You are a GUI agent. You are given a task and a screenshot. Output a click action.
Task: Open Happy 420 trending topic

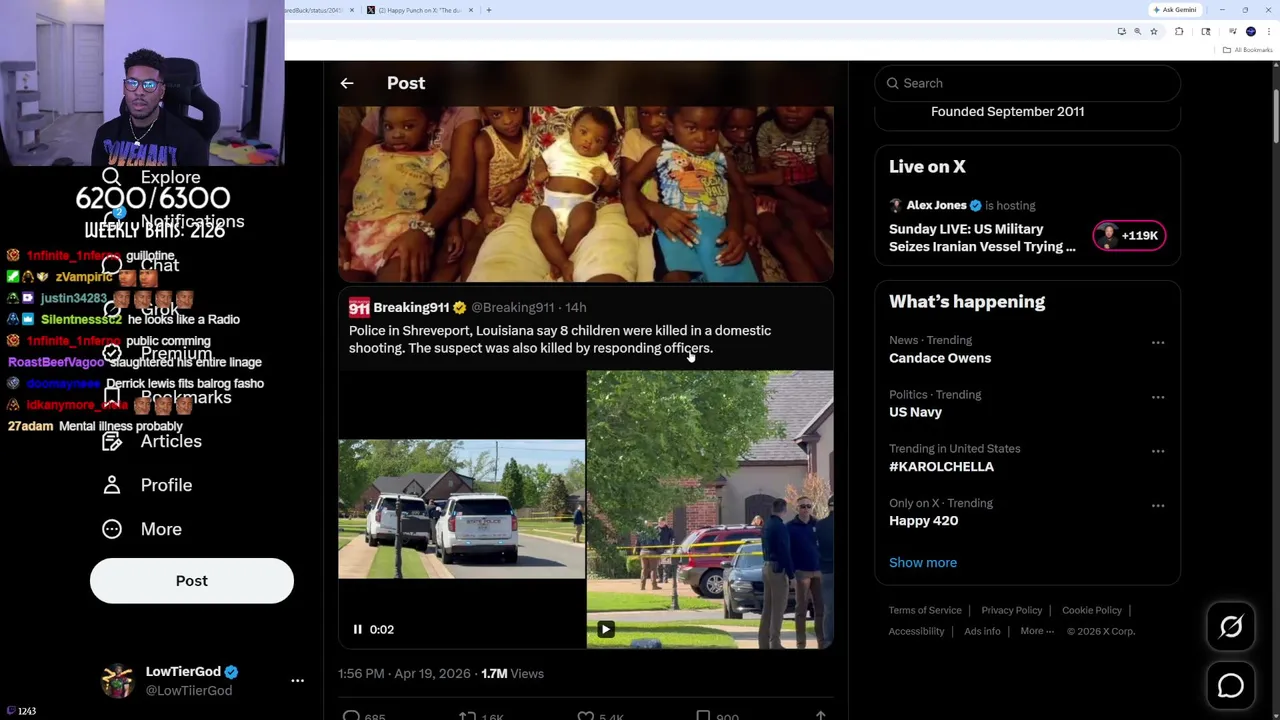click(x=923, y=520)
